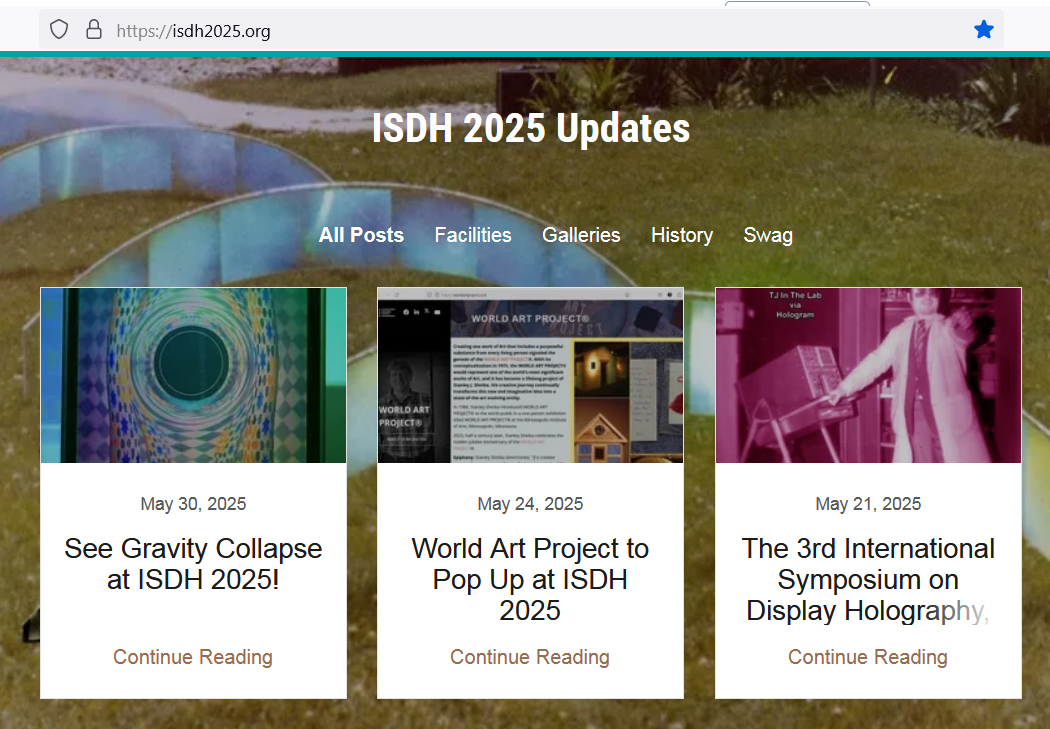The height and width of the screenshot is (729, 1050).
Task: Go to the Swag category
Action: [x=768, y=235]
